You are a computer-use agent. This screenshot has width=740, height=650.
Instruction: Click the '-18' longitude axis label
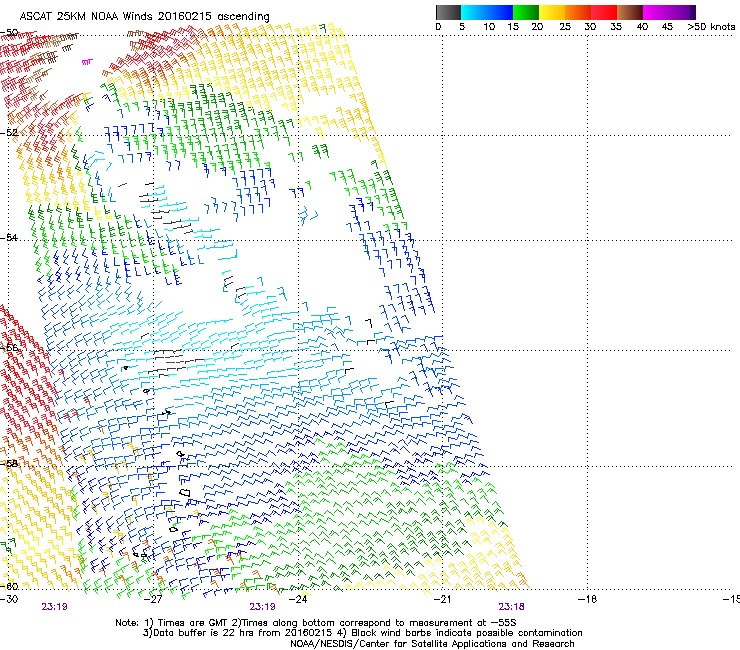click(x=588, y=599)
